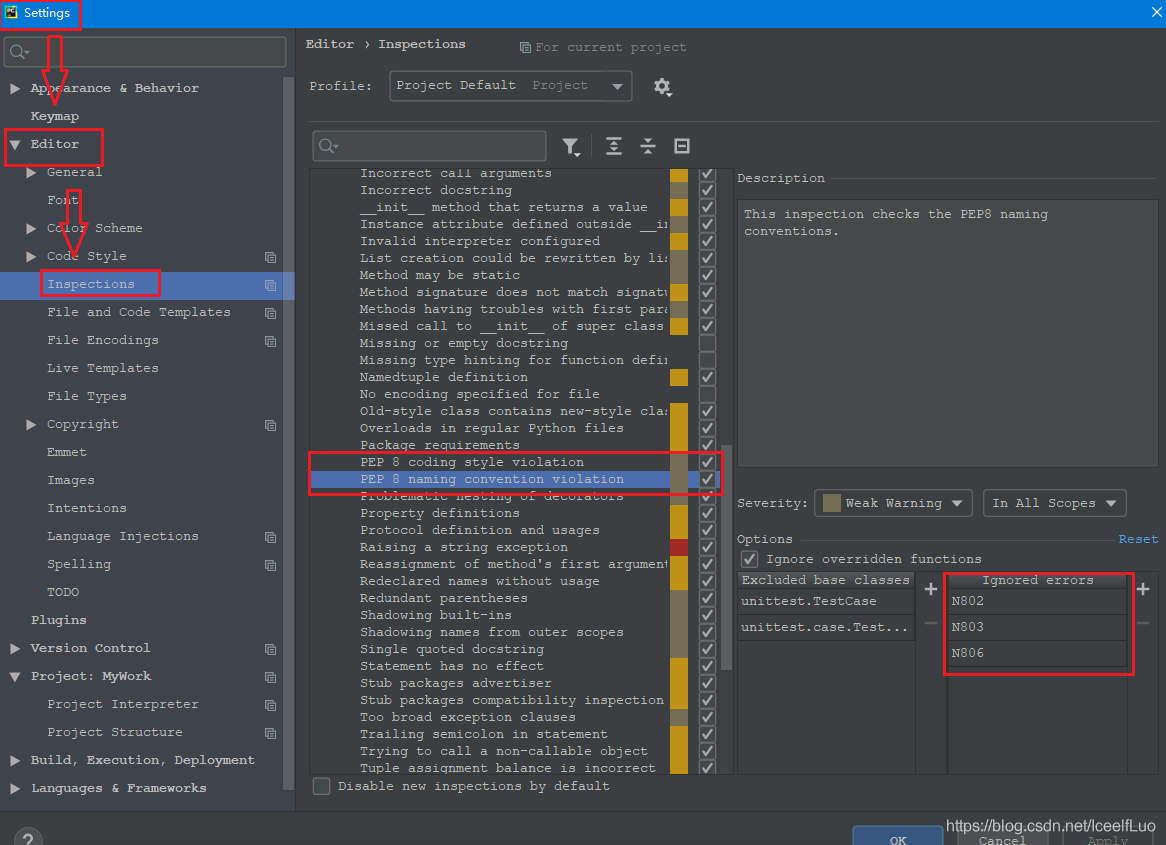
Task: Click project-level icon beside Code Style
Action: click(x=270, y=257)
